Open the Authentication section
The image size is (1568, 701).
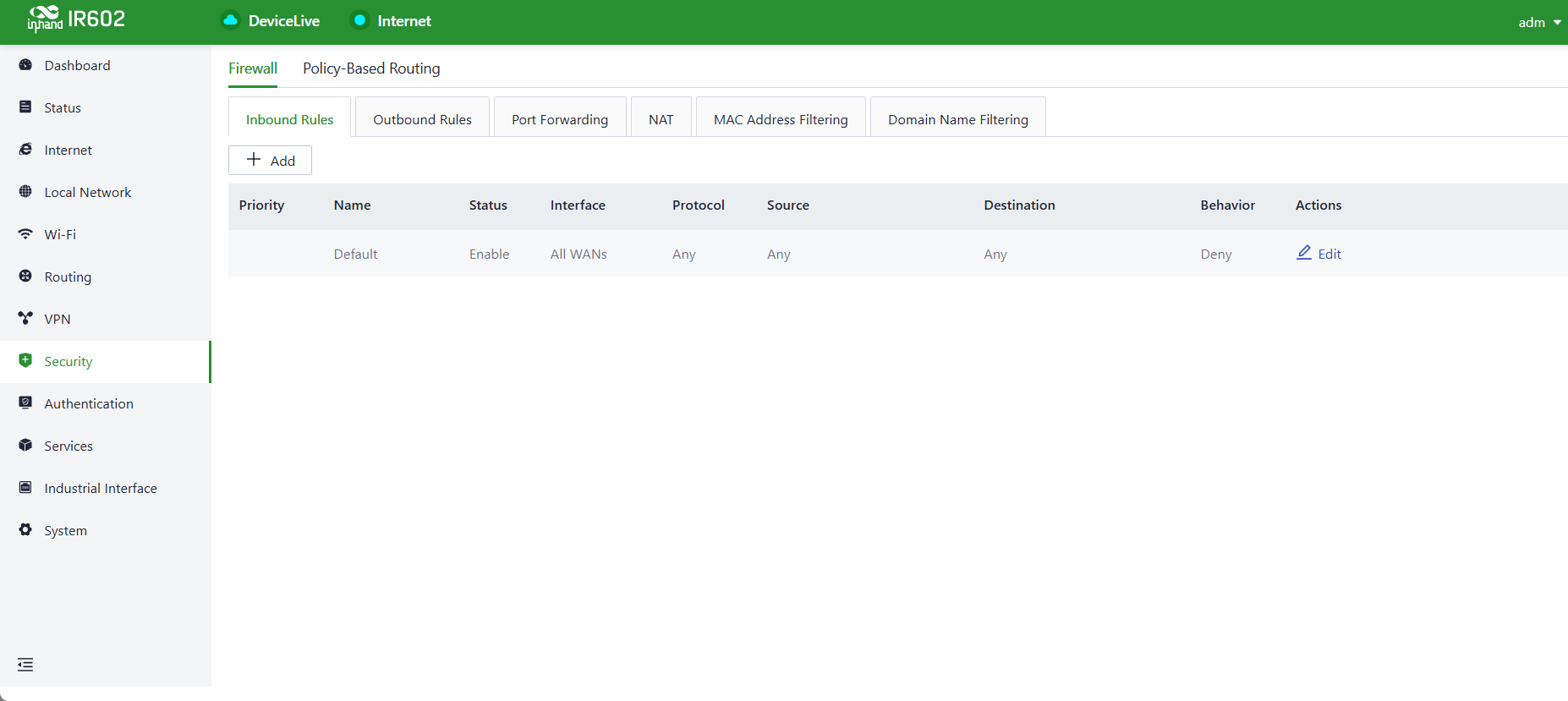point(105,403)
